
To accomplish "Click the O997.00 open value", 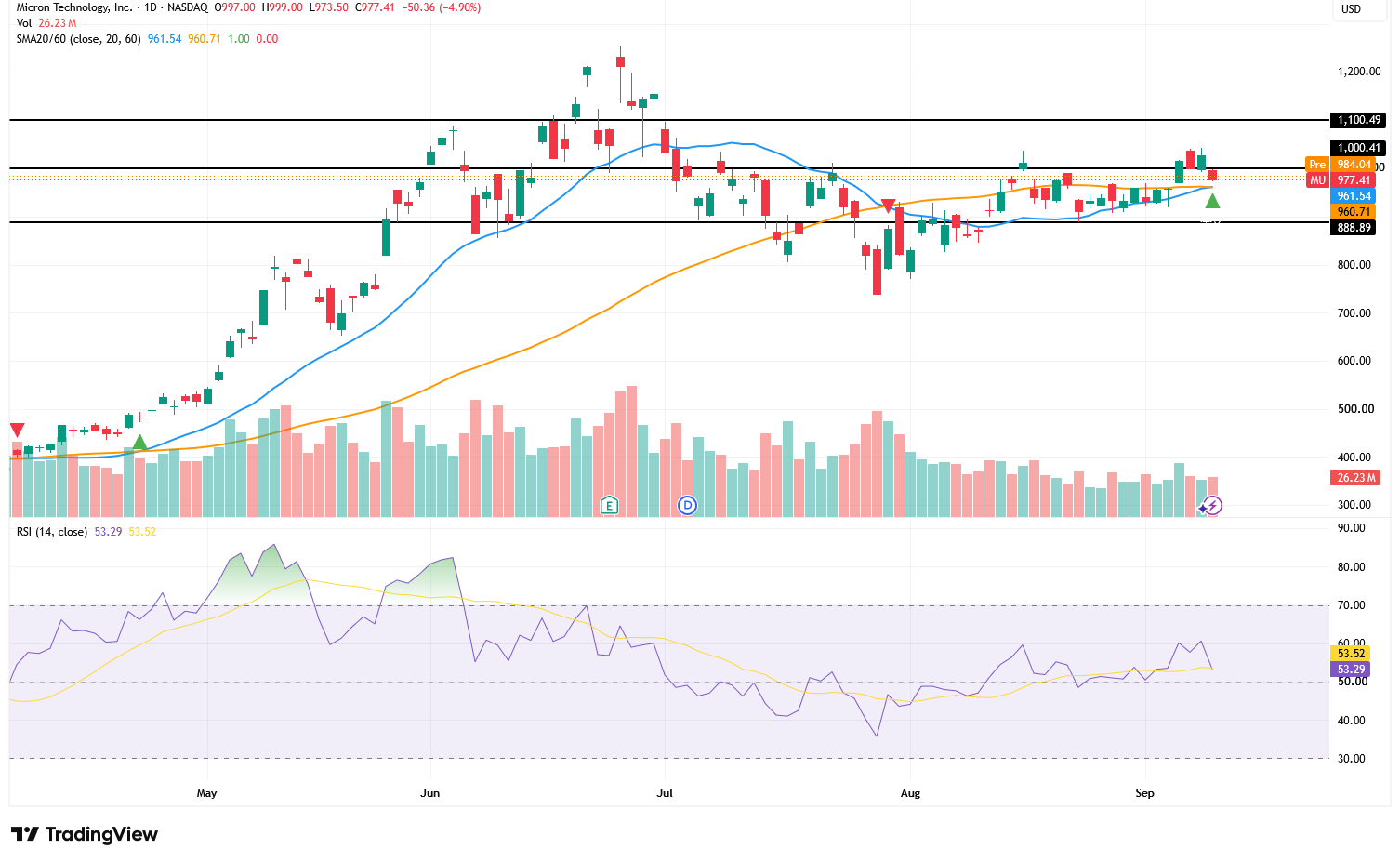I will pos(234,7).
